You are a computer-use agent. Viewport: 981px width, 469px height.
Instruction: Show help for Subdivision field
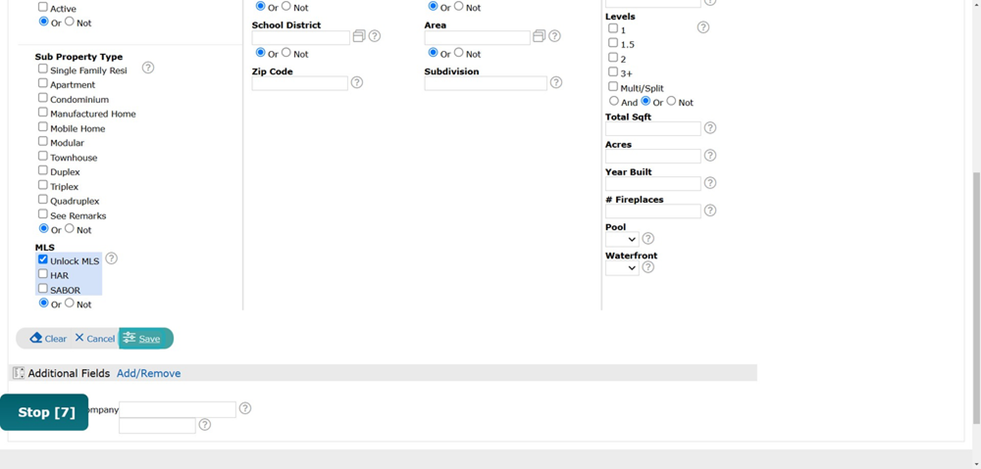(556, 83)
